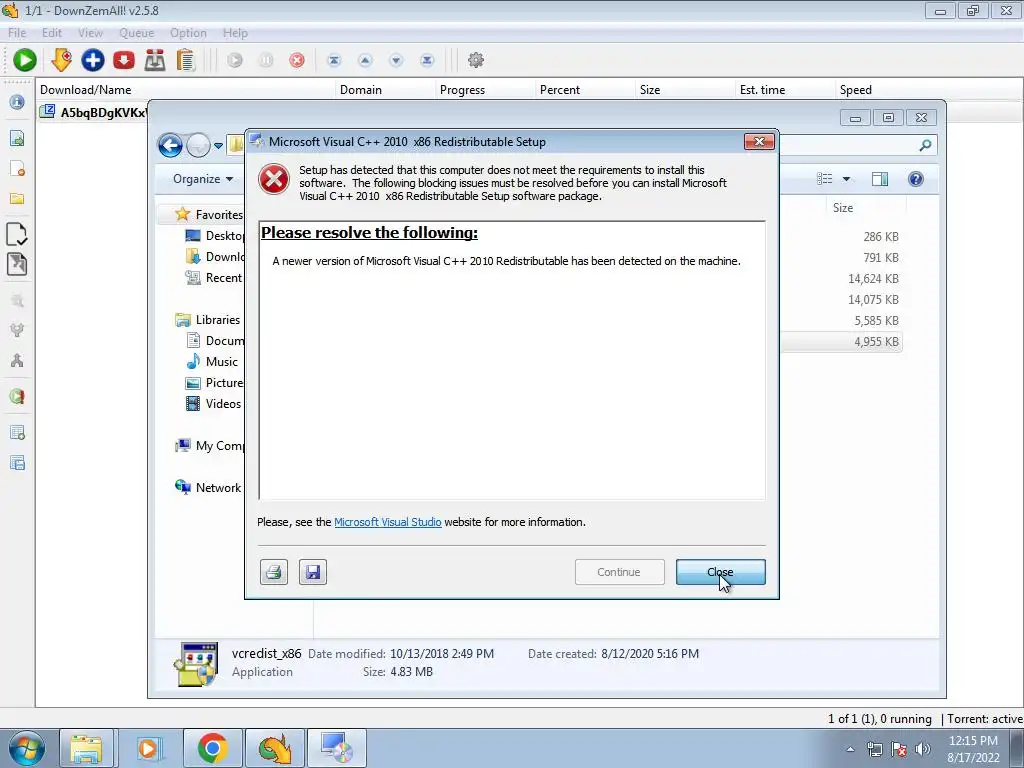The width and height of the screenshot is (1024, 768).
Task: Select Favorites in Explorer navigation pane
Action: (219, 215)
